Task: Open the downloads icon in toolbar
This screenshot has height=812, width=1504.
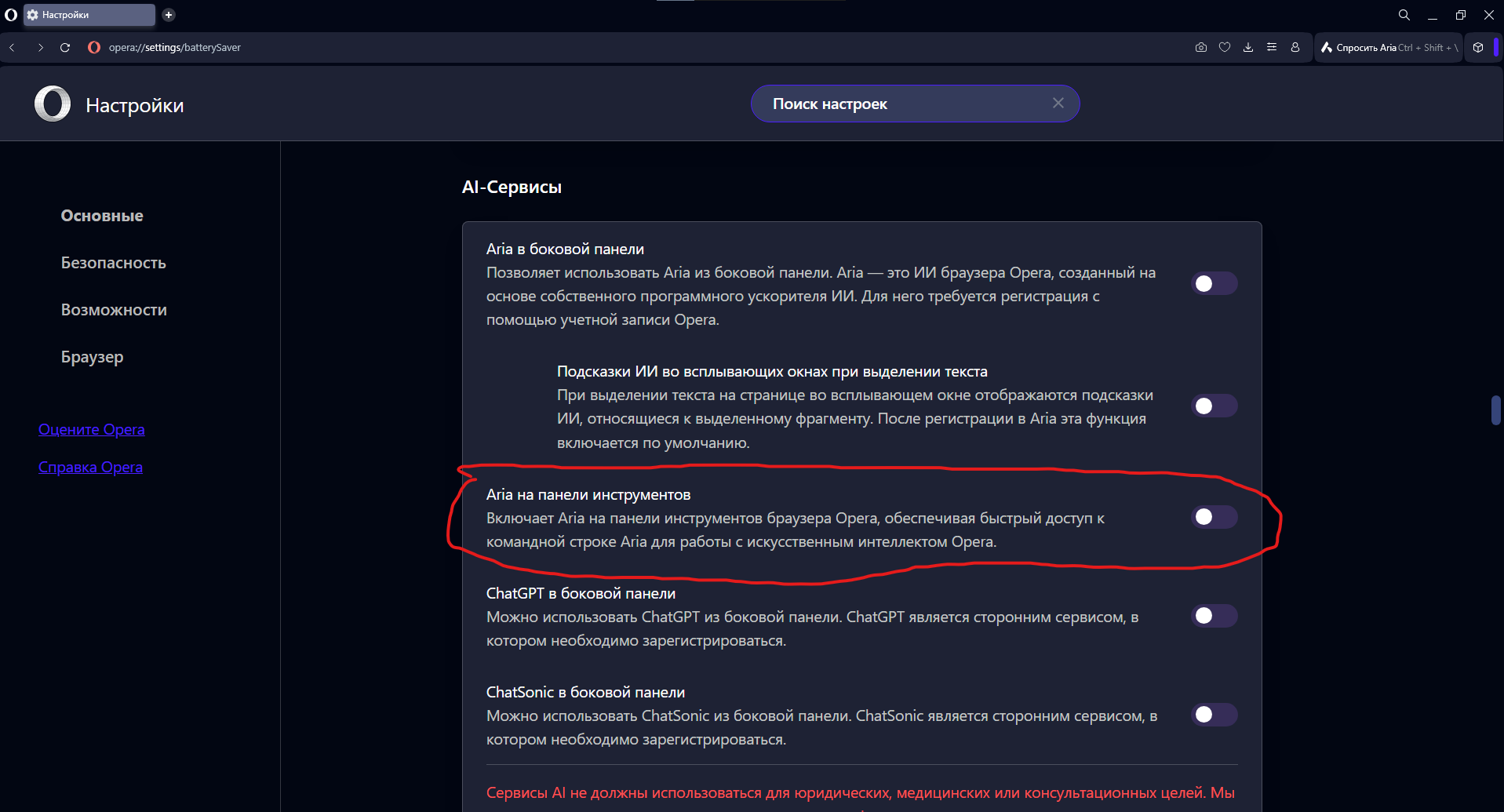Action: pyautogui.click(x=1247, y=47)
